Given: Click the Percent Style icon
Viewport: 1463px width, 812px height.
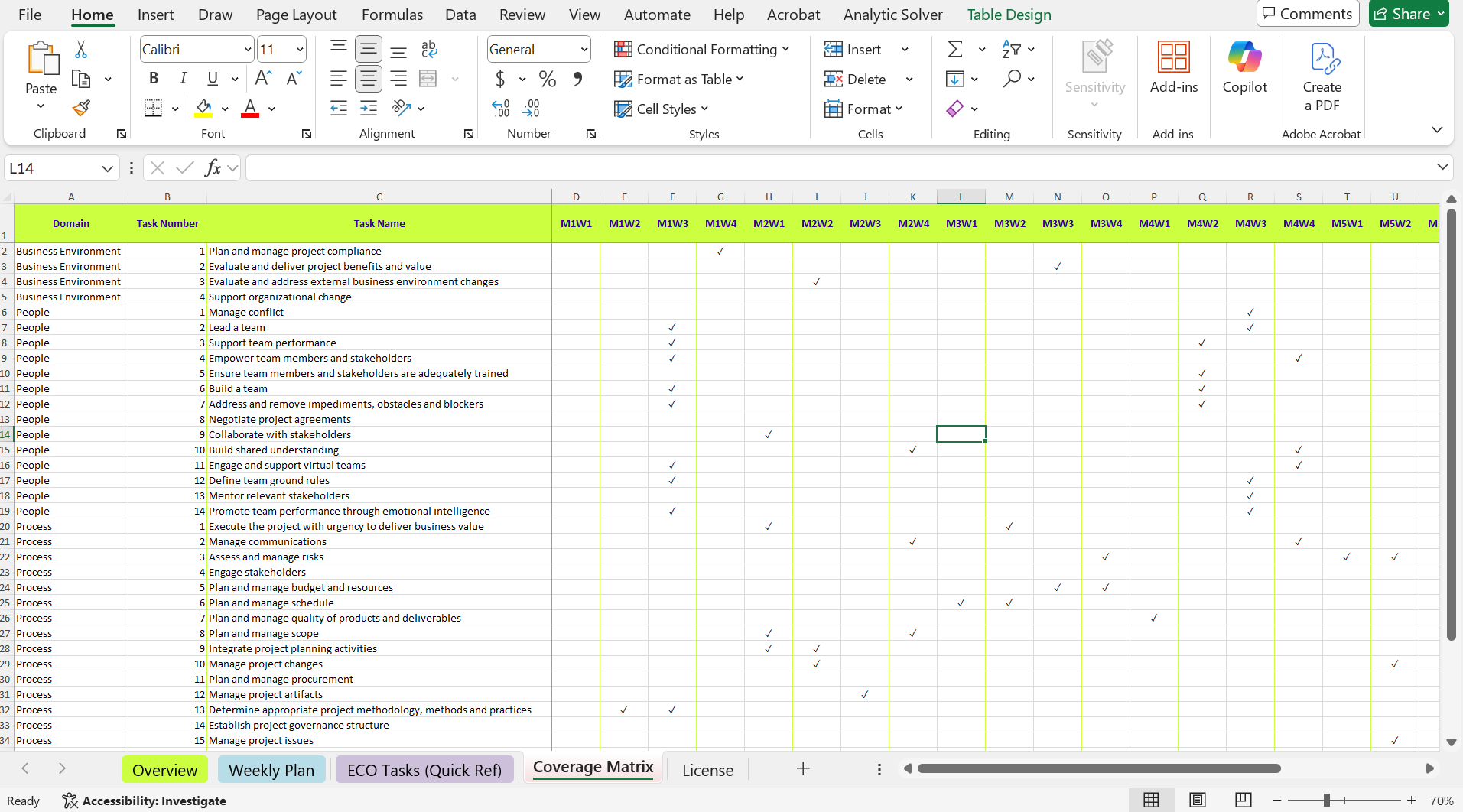Looking at the screenshot, I should [547, 79].
